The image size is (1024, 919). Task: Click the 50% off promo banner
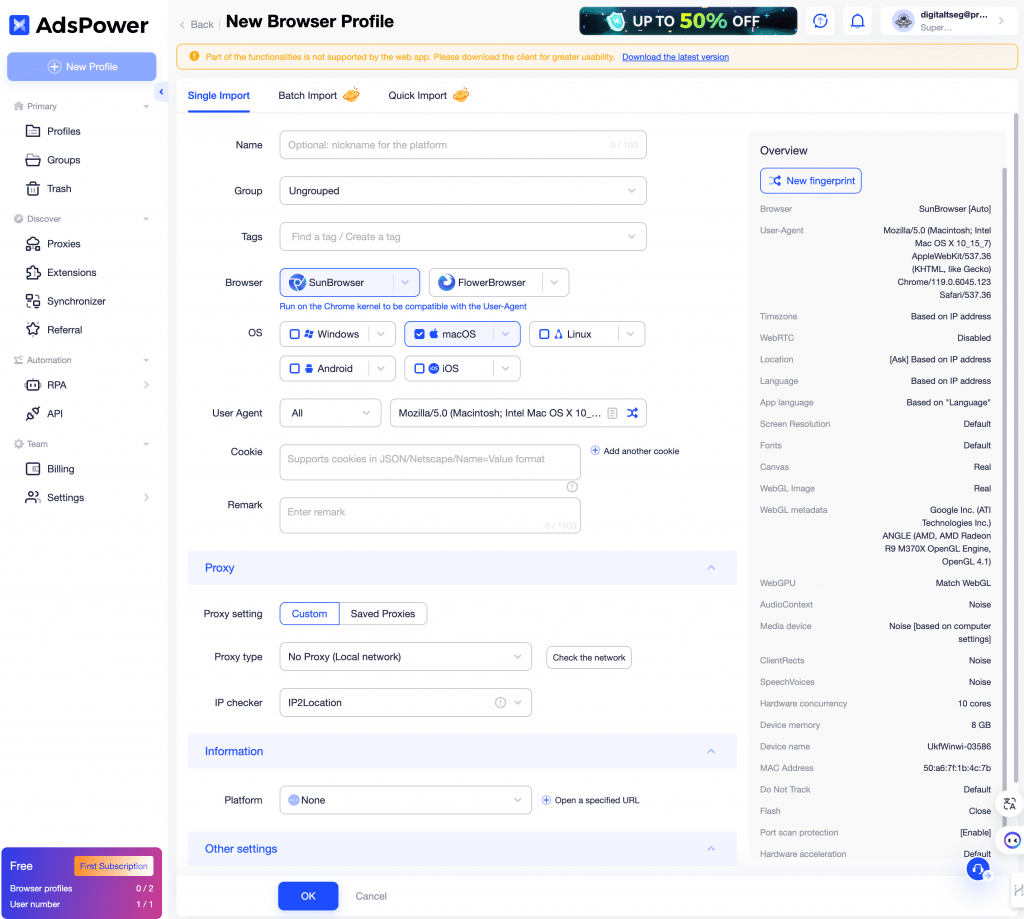click(x=688, y=21)
